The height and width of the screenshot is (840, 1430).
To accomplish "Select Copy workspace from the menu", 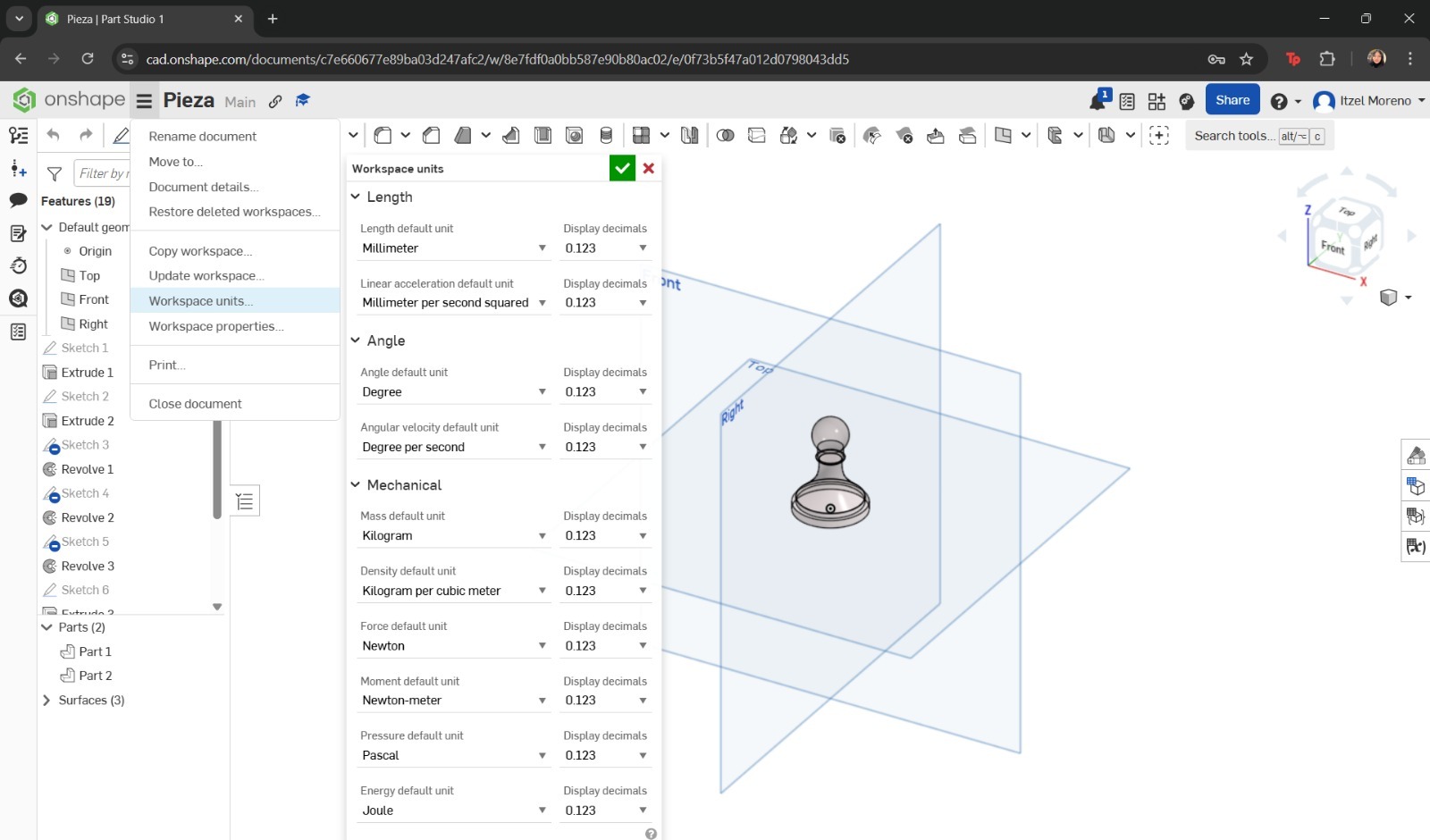I will point(200,251).
